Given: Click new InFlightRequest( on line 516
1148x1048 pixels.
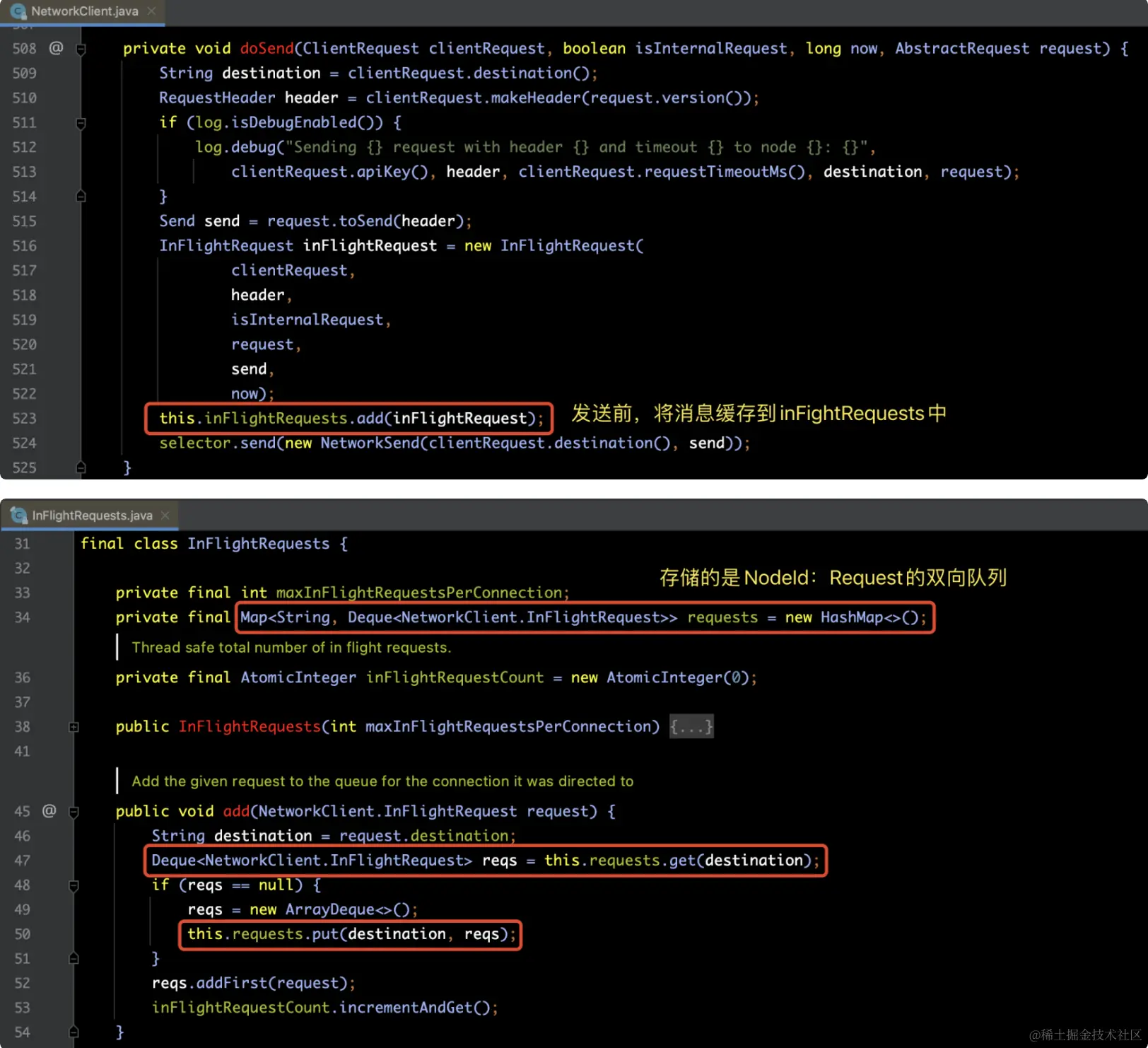Looking at the screenshot, I should (x=553, y=246).
